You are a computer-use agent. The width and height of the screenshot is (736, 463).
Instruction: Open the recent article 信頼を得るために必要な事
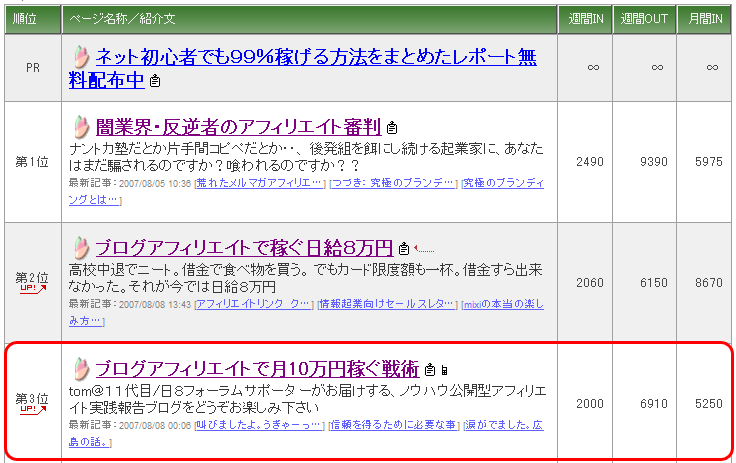tap(394, 425)
